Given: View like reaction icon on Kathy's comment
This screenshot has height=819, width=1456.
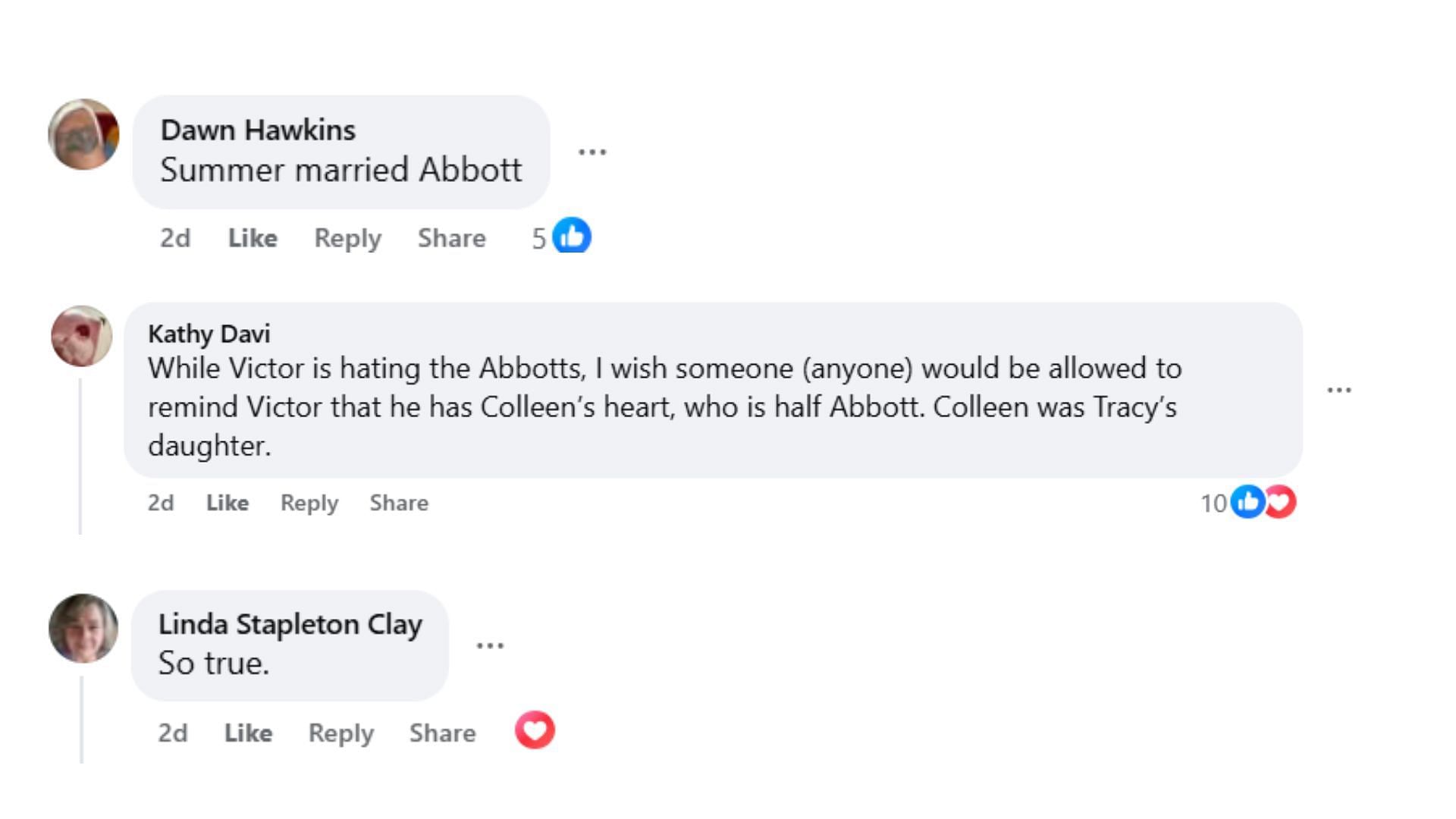Looking at the screenshot, I should (1246, 502).
